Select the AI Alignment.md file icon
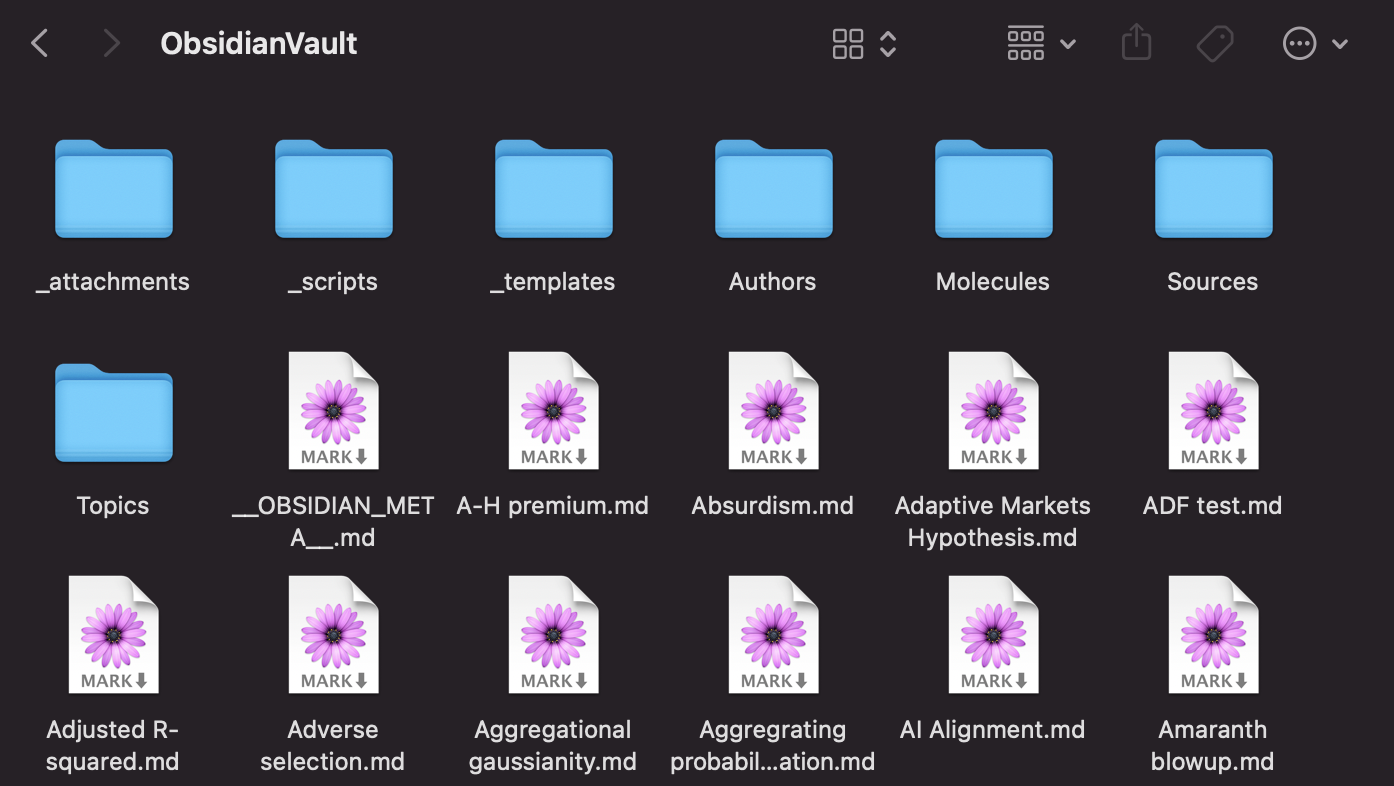Screen dimensions: 1394x786 (x=993, y=635)
